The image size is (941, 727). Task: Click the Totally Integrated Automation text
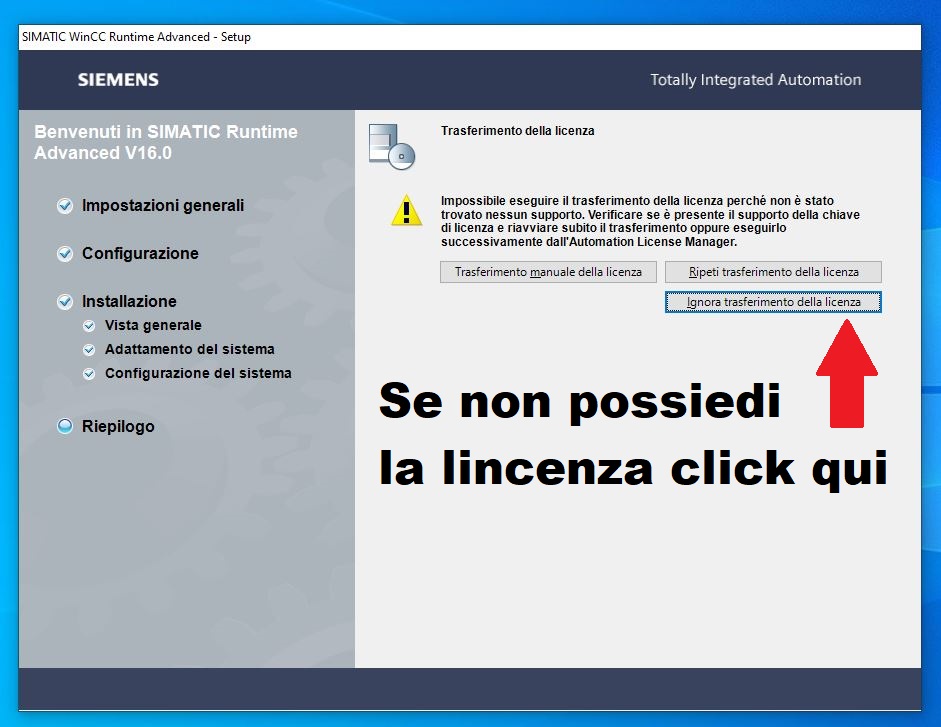(x=756, y=80)
